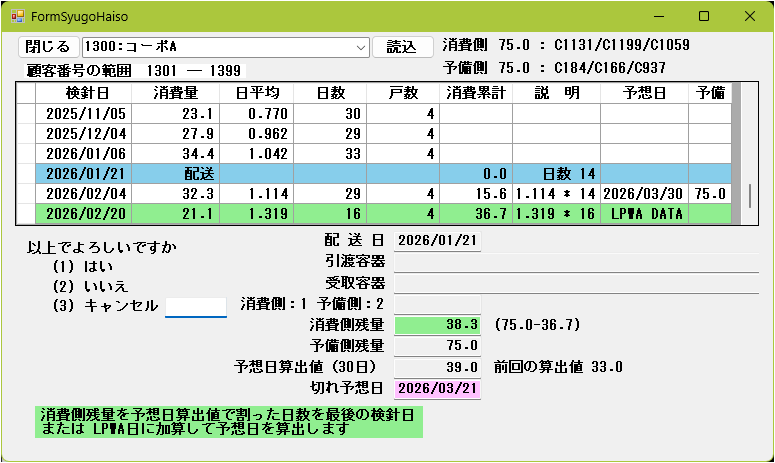Click the 予想日 column header
The width and height of the screenshot is (775, 463).
click(x=643, y=93)
